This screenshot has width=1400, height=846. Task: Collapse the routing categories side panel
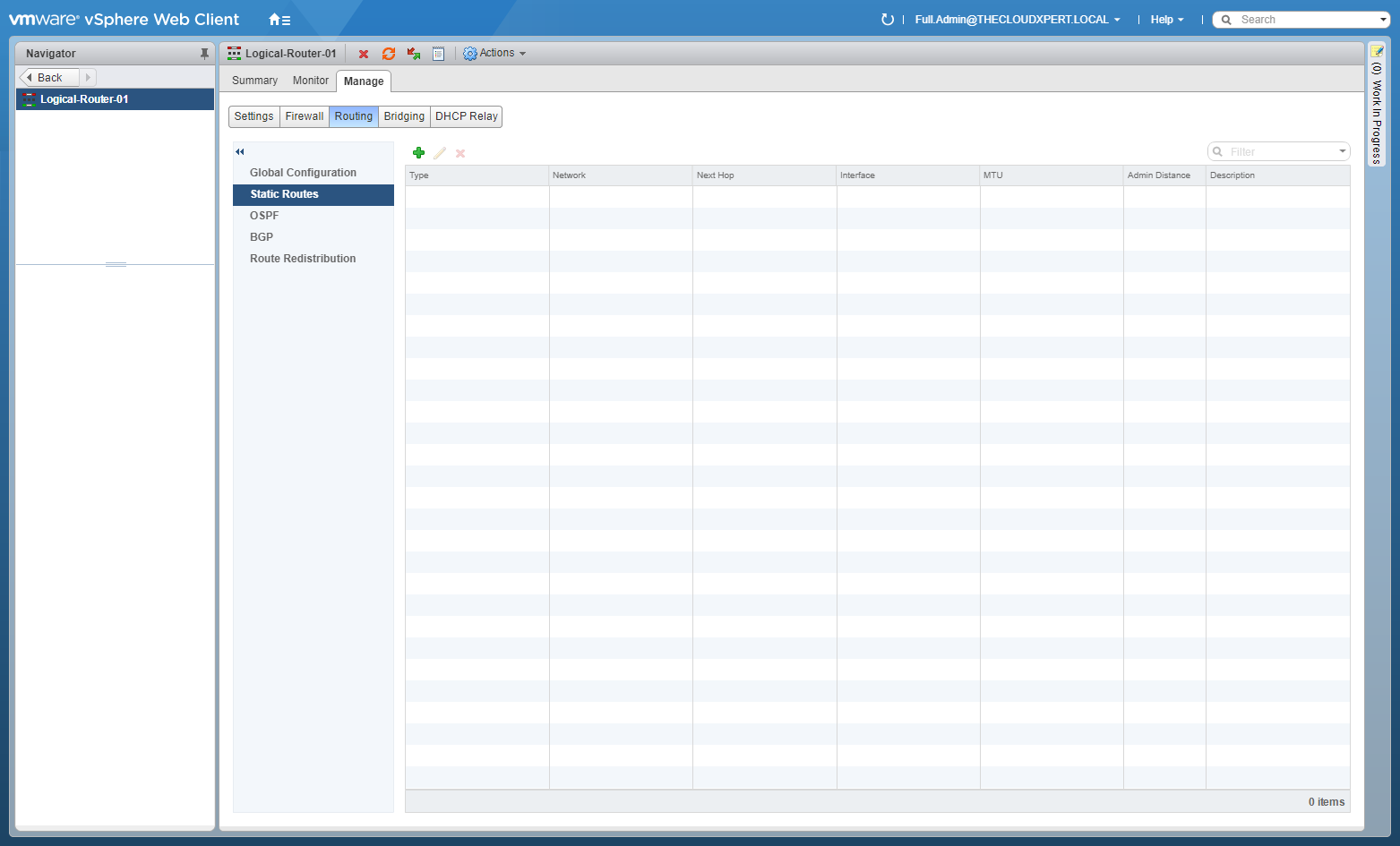click(x=240, y=152)
